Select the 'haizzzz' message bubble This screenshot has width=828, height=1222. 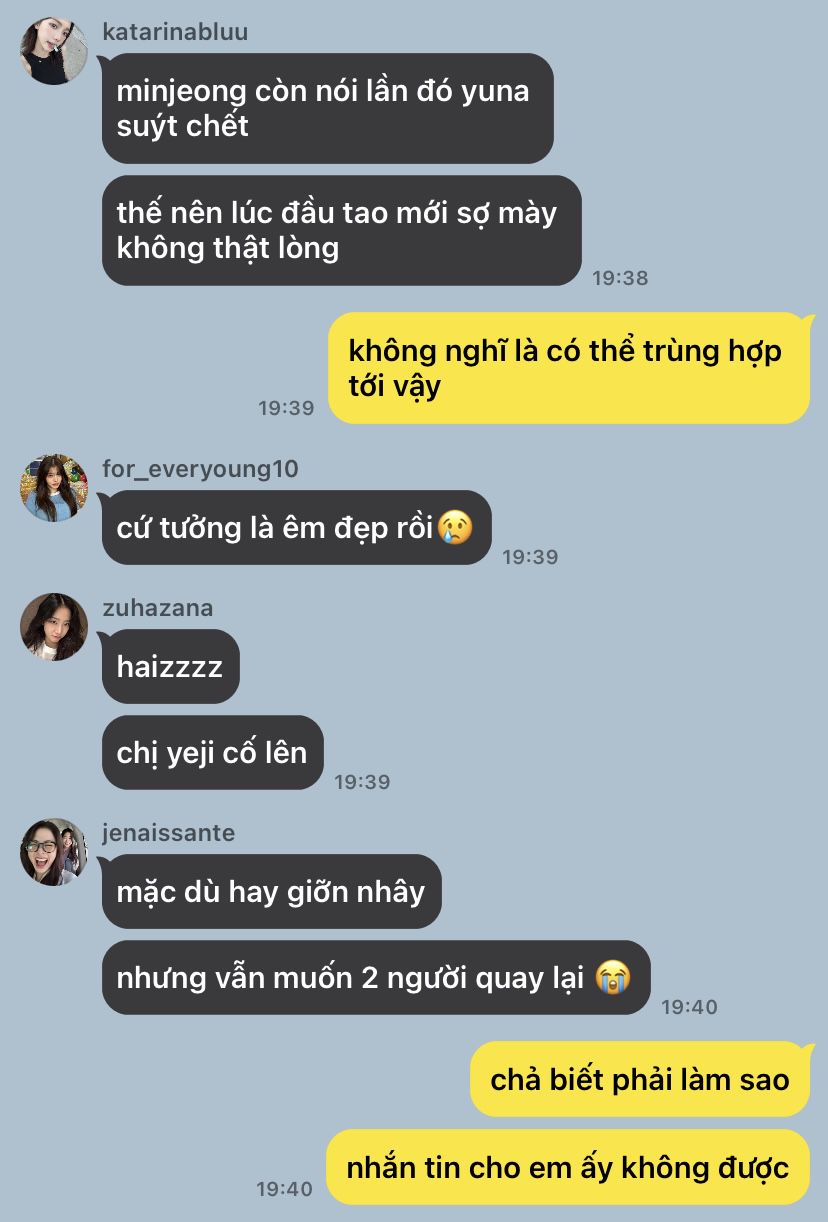[x=171, y=666]
